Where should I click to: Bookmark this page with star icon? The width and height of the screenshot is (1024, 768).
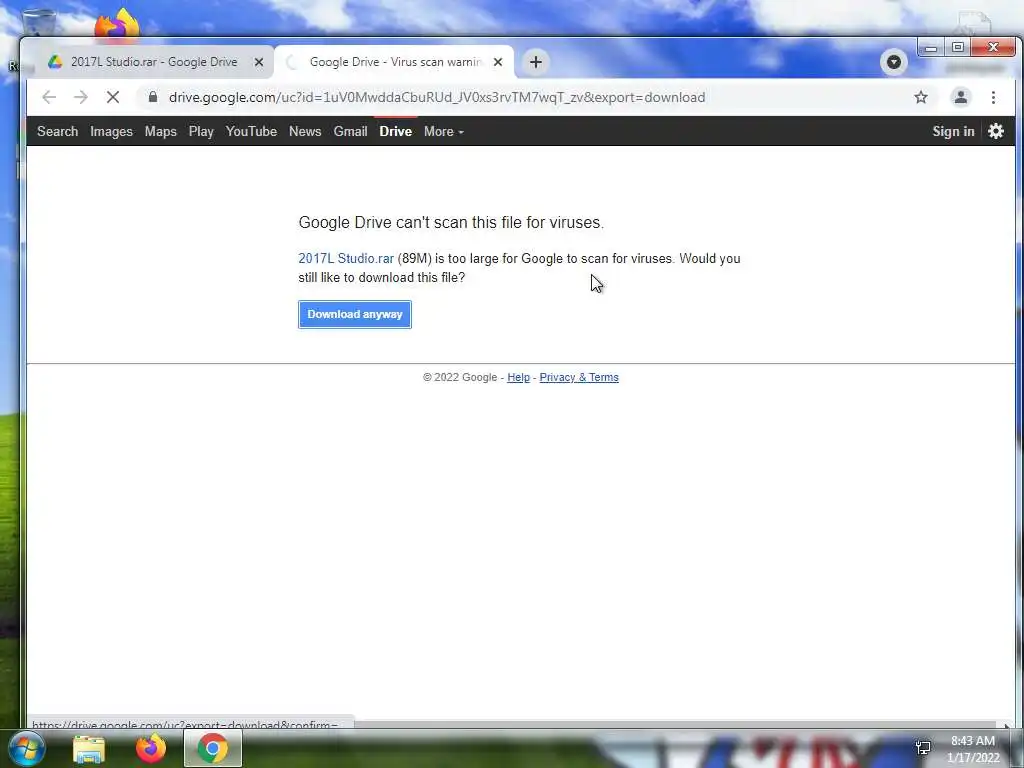pos(921,97)
